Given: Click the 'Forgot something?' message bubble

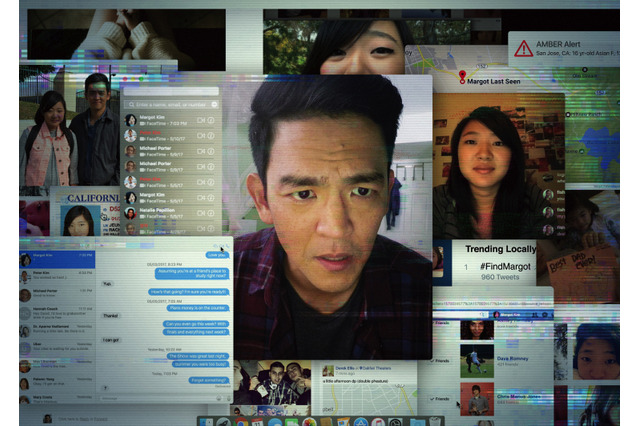Looking at the screenshot, I should [x=210, y=379].
